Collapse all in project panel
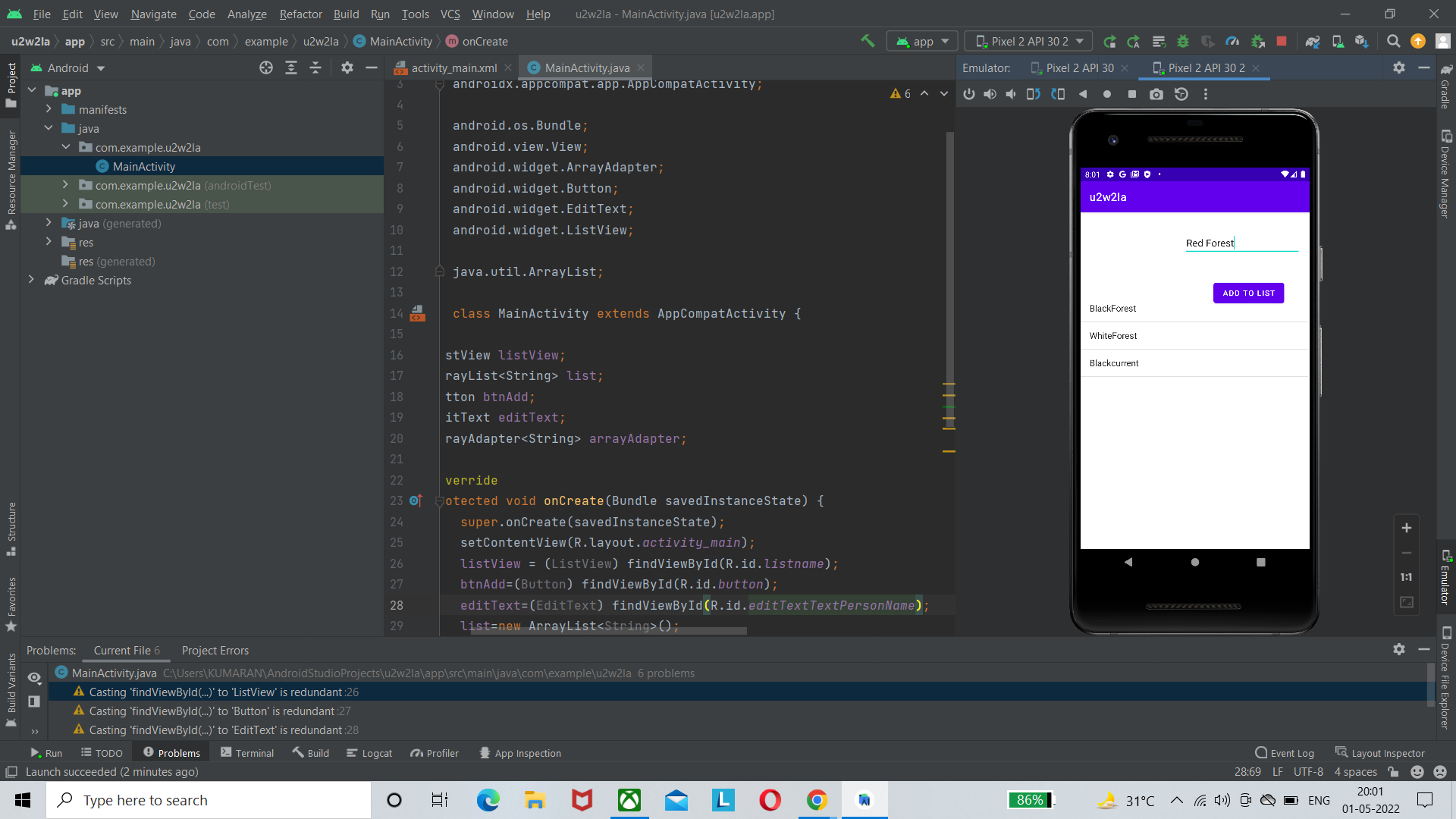The image size is (1456, 819). click(315, 67)
